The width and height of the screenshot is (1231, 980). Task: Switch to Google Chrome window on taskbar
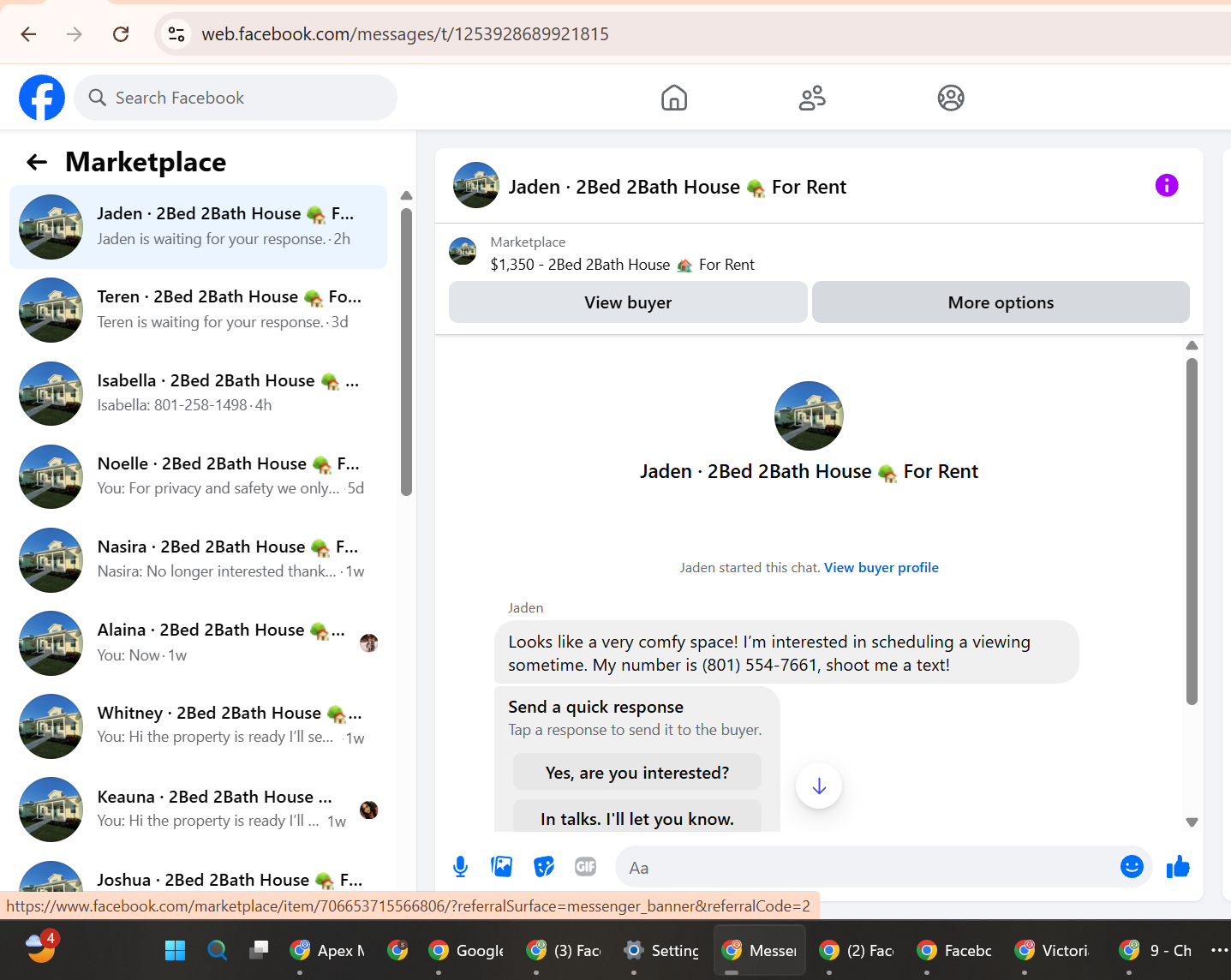(466, 950)
